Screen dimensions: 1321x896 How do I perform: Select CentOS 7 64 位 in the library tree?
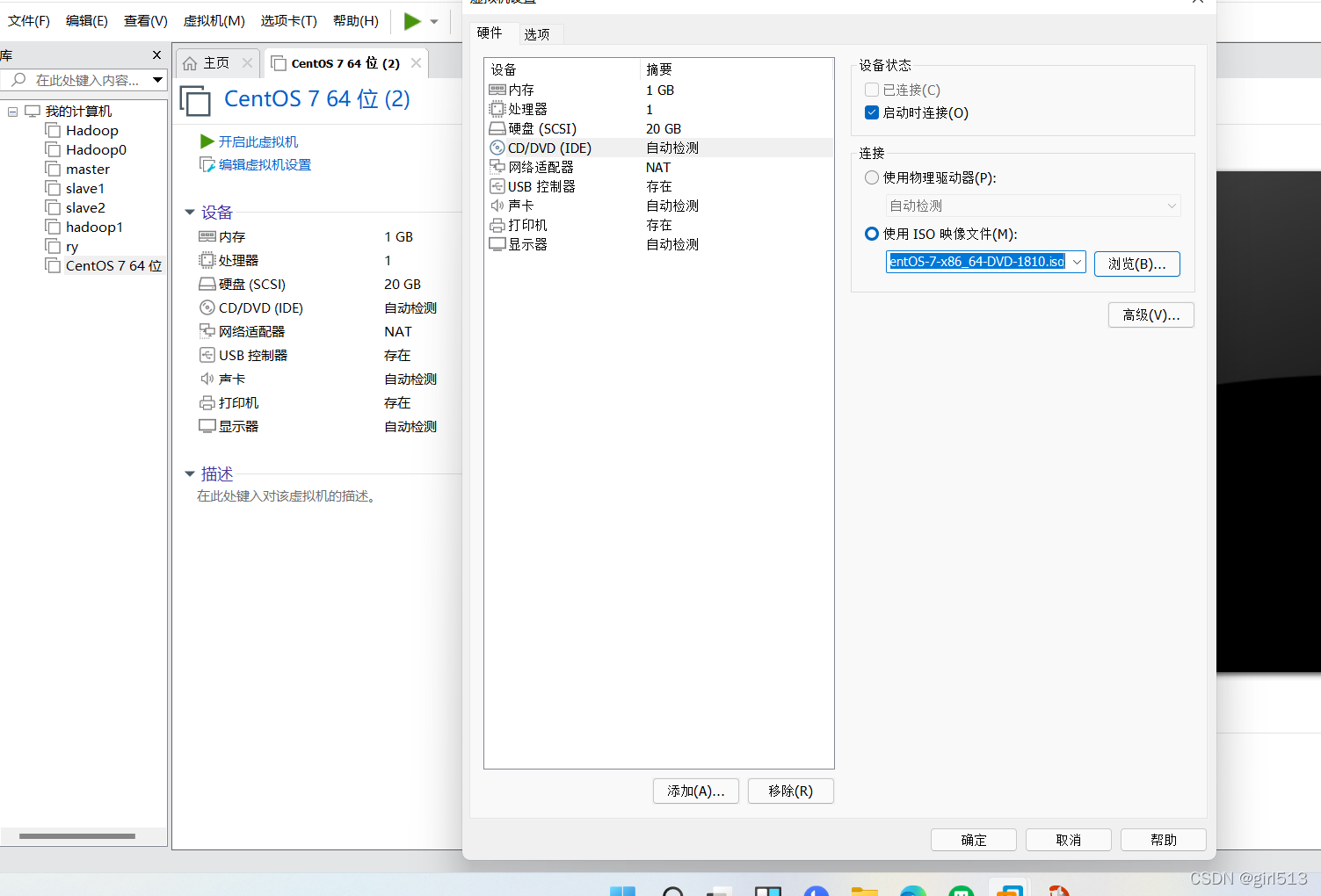click(x=113, y=266)
